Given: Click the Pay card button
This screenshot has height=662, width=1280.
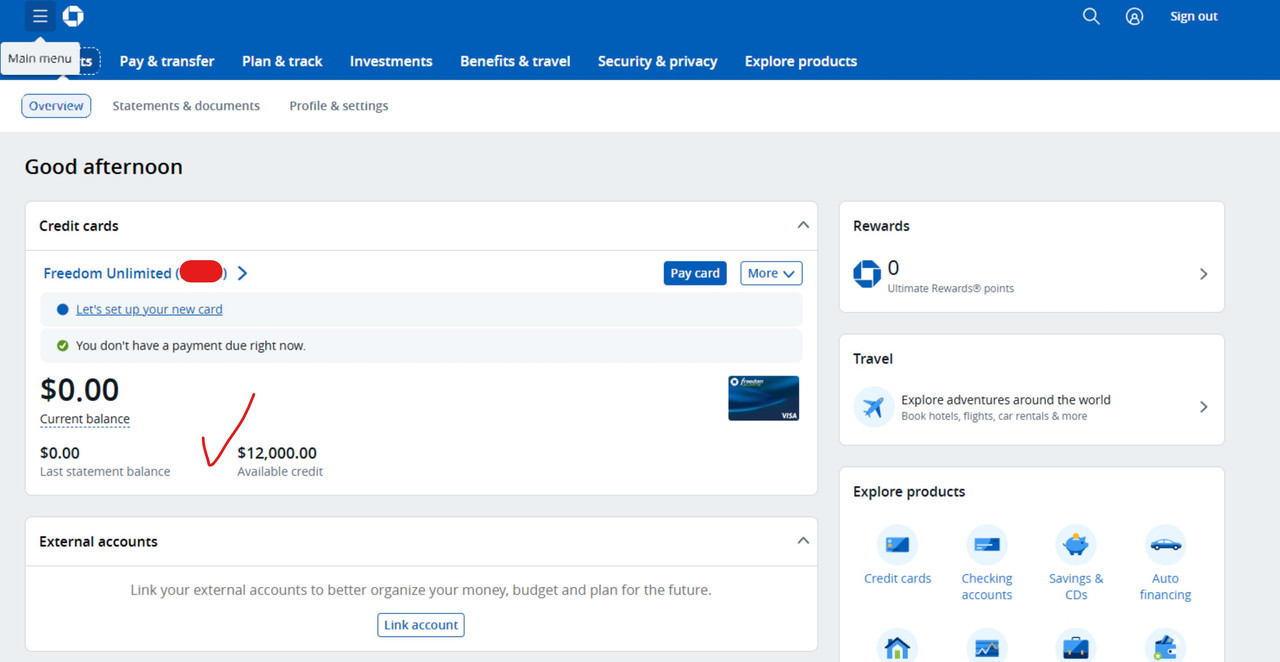Looking at the screenshot, I should click(x=695, y=273).
